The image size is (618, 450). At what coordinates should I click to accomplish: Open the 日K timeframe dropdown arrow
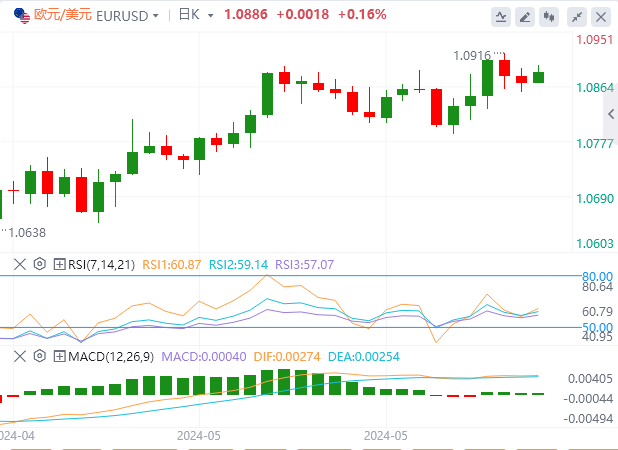(210, 16)
